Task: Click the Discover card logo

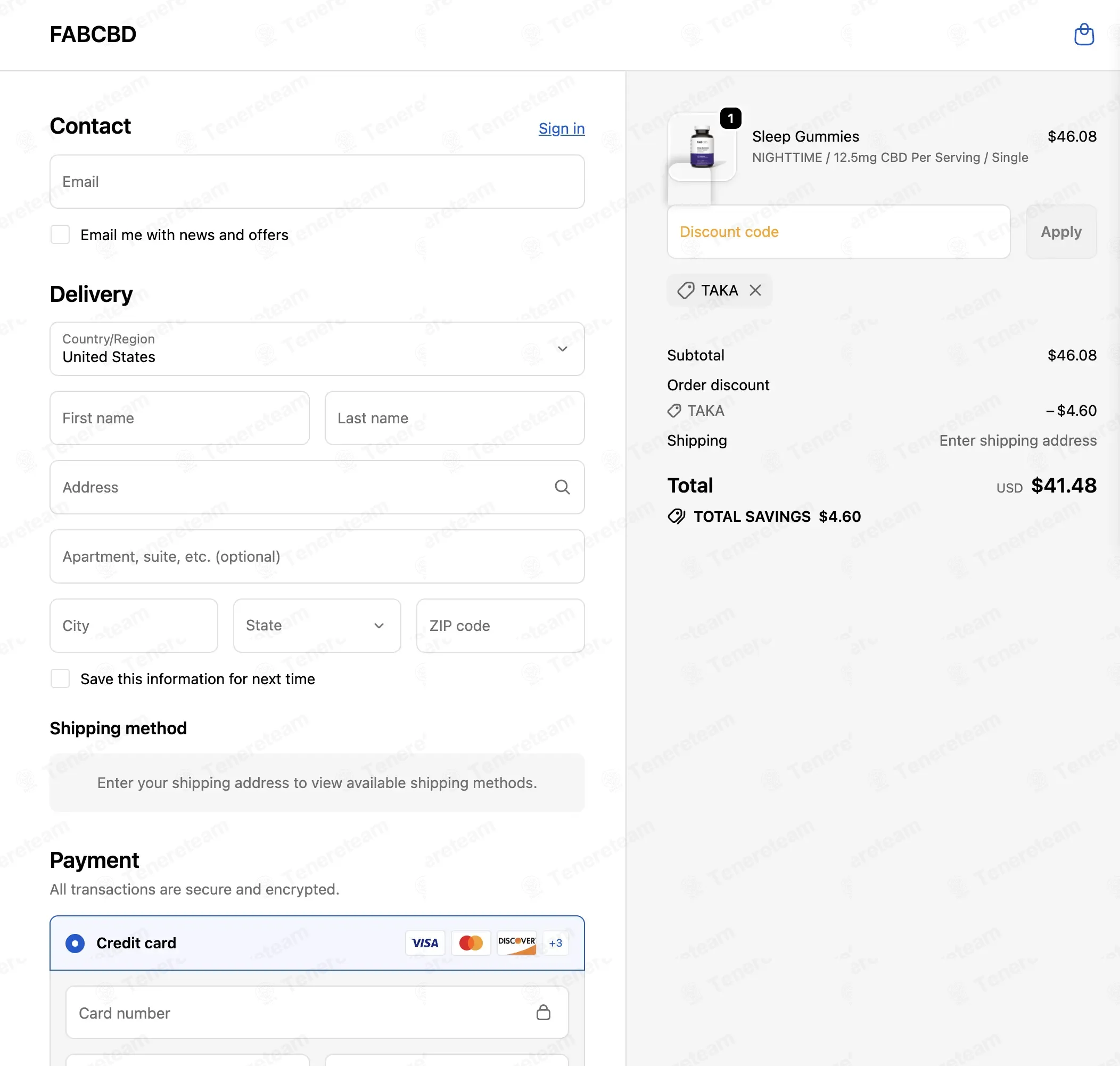Action: [516, 942]
